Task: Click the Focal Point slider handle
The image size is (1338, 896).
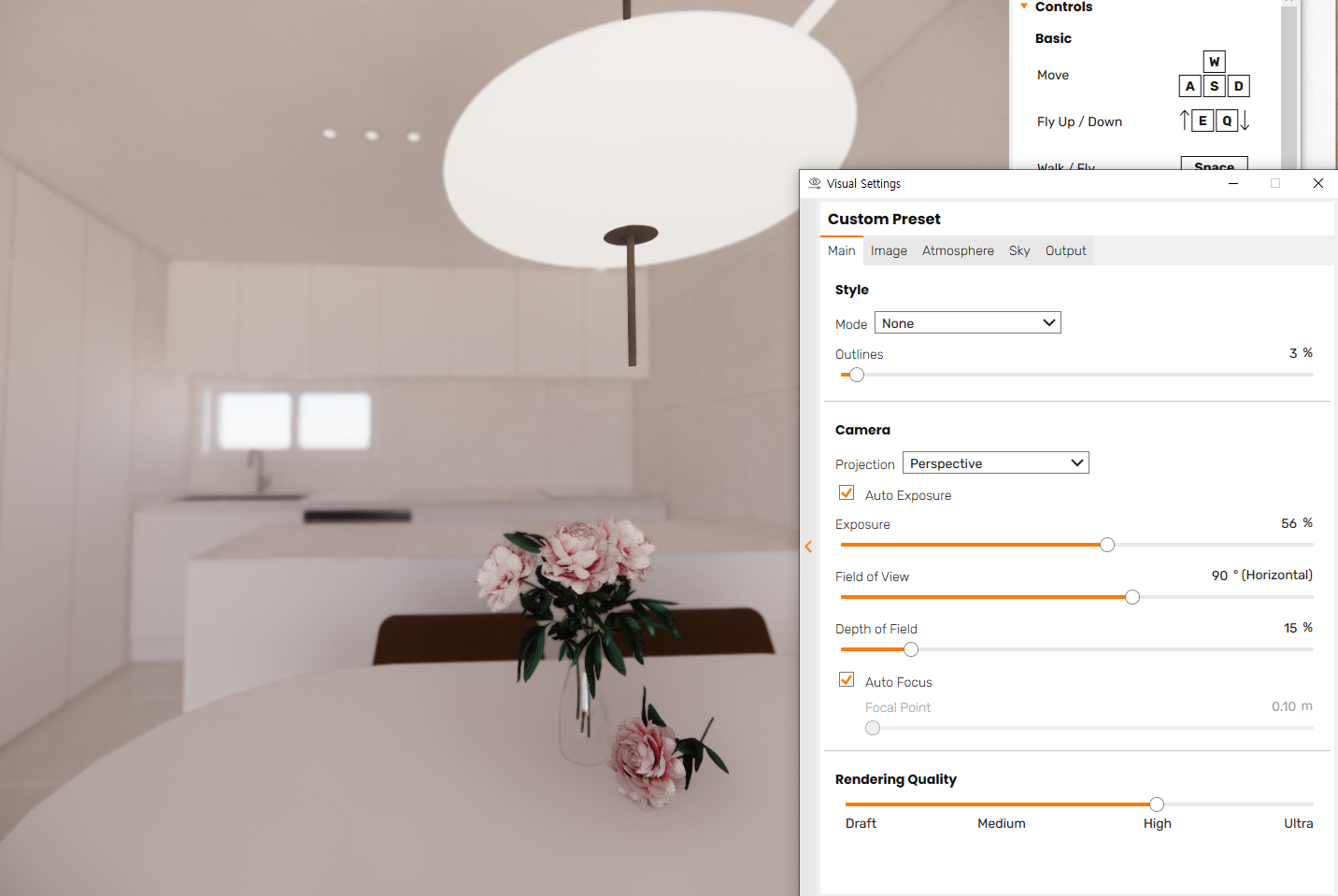Action: point(873,728)
